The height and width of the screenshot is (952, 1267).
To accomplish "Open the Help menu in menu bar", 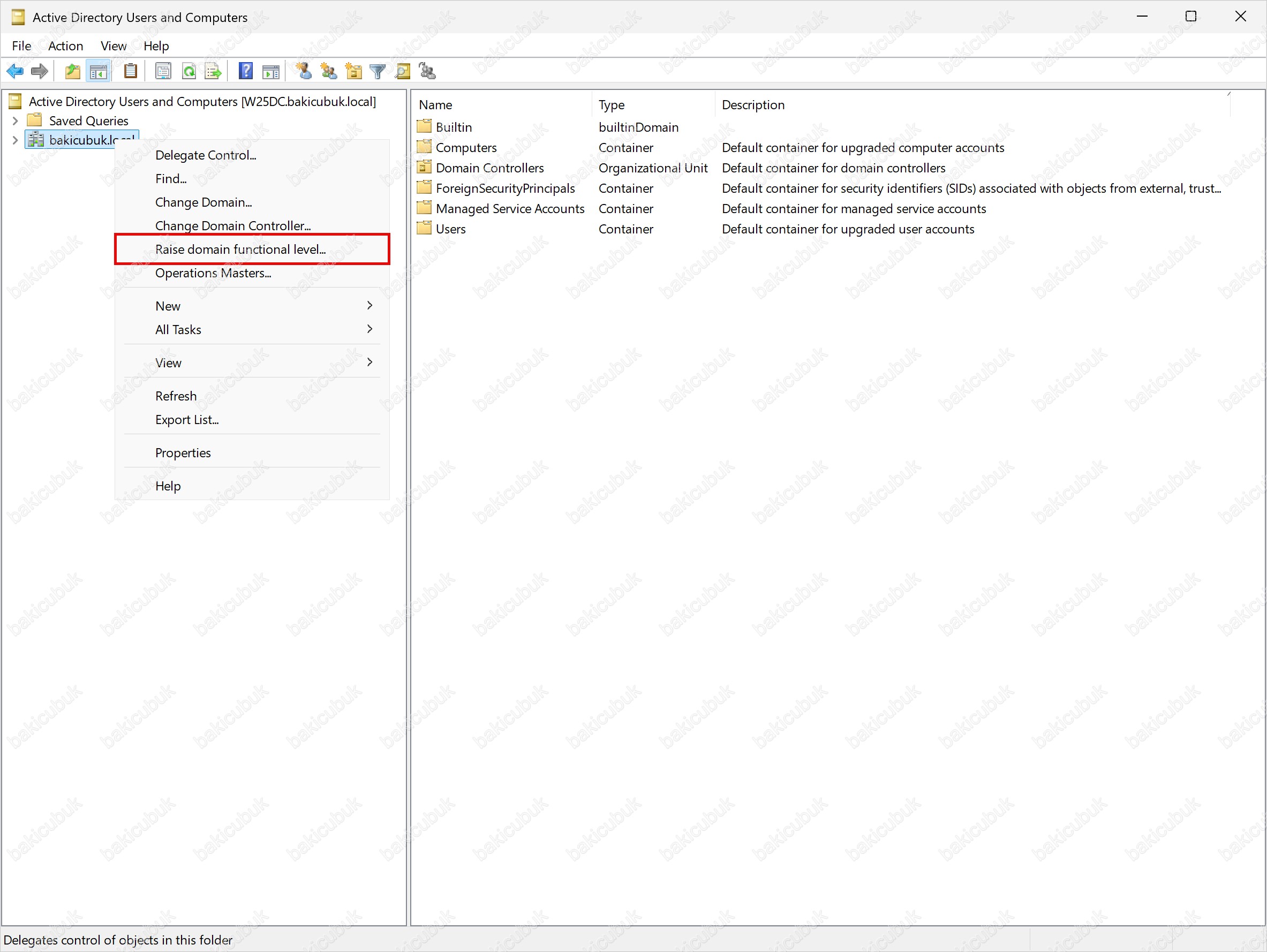I will pos(156,46).
